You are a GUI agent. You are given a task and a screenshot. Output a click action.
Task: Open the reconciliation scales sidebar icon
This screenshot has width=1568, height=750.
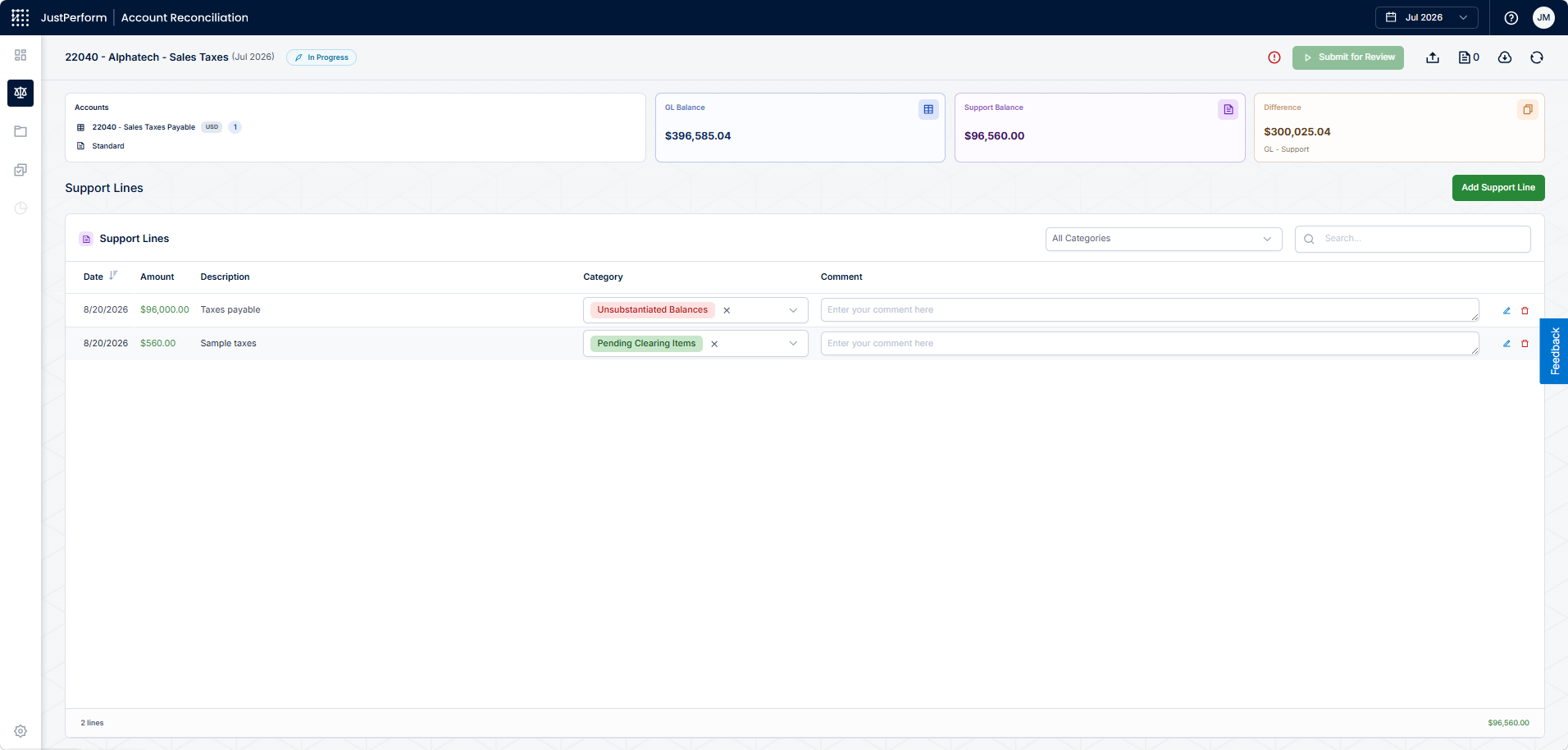(x=21, y=93)
